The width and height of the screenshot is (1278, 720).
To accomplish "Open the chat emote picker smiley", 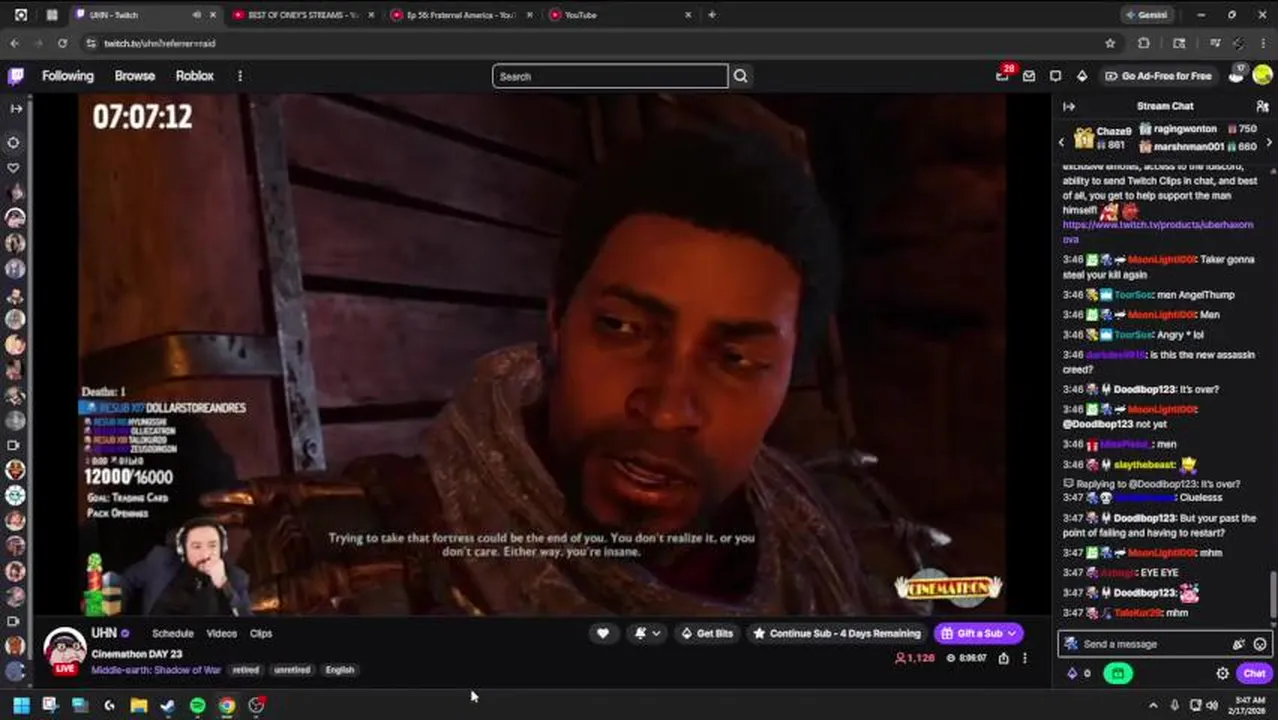I will [x=1260, y=644].
